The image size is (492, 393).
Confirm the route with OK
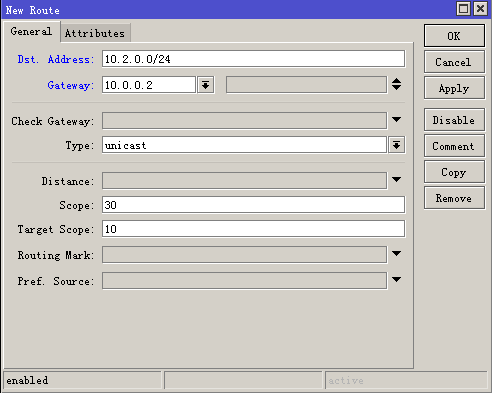(x=454, y=36)
